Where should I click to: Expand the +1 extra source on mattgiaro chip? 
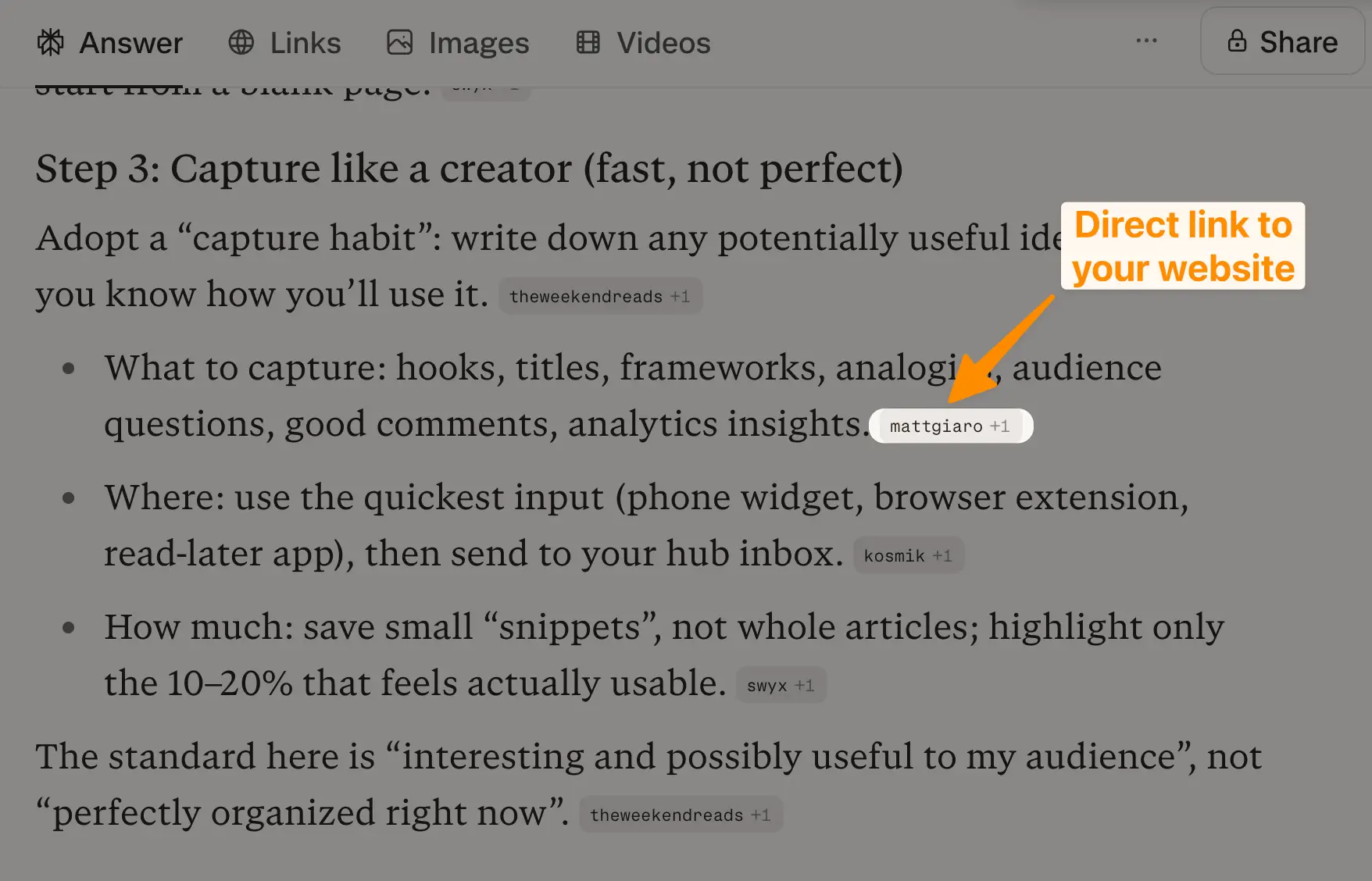(x=1000, y=425)
